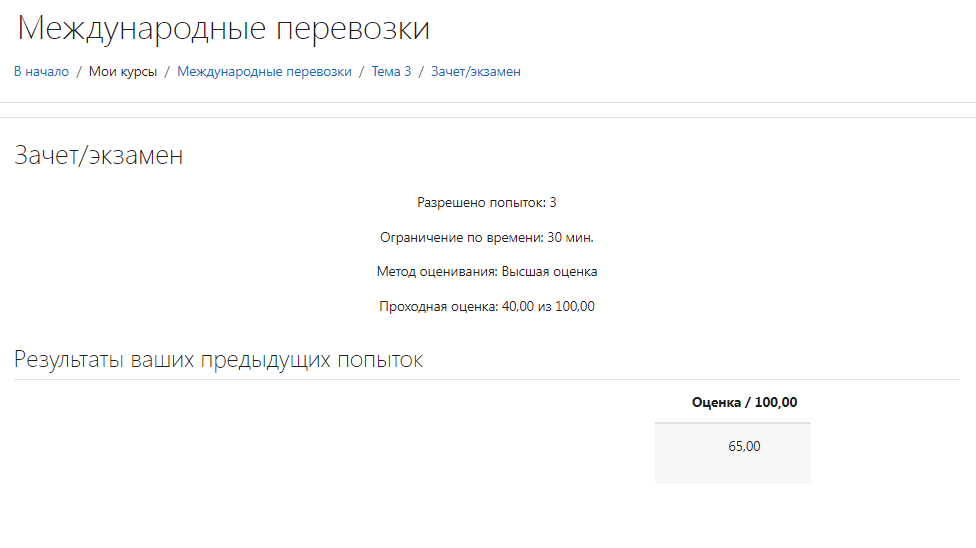Click the grade cell showing 65,00
The image size is (976, 548).
point(733,453)
